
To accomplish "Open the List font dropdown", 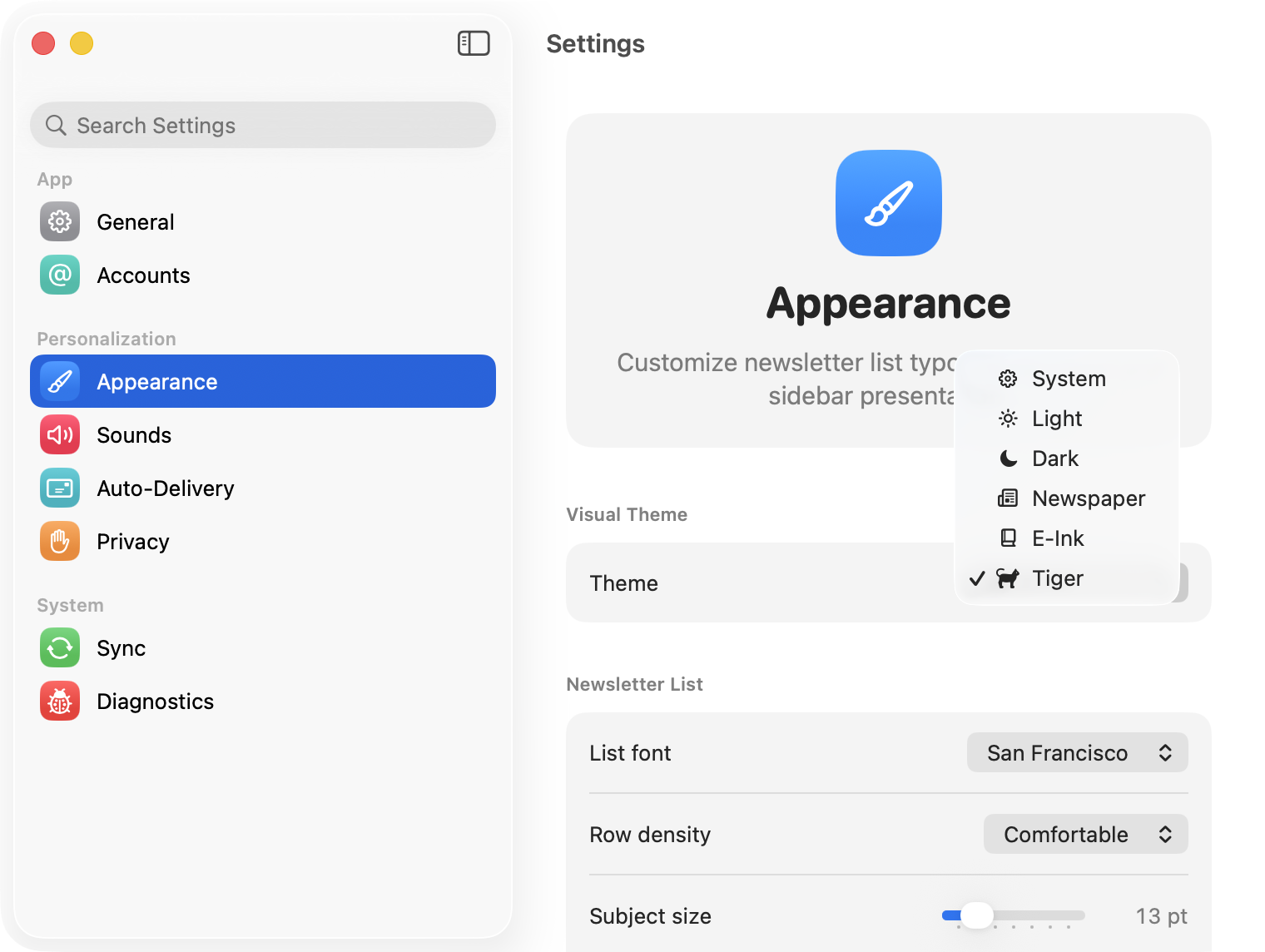I will tap(1077, 752).
